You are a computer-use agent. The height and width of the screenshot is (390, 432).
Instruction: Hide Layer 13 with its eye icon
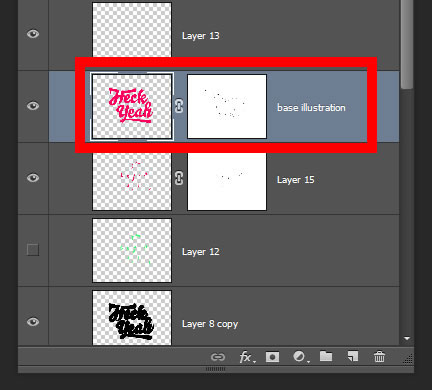pyautogui.click(x=33, y=34)
